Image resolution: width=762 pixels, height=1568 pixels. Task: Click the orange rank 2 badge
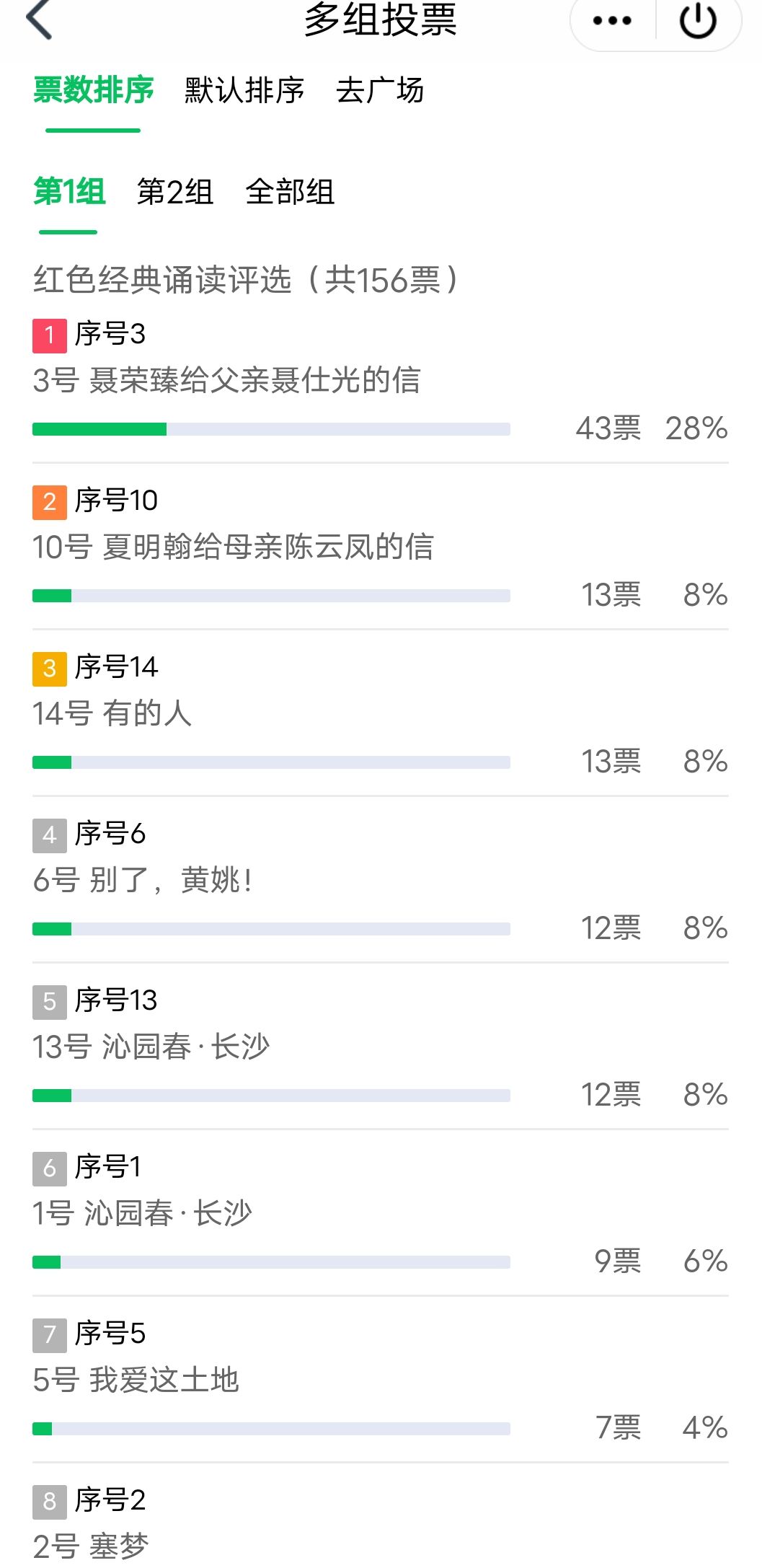pyautogui.click(x=50, y=502)
